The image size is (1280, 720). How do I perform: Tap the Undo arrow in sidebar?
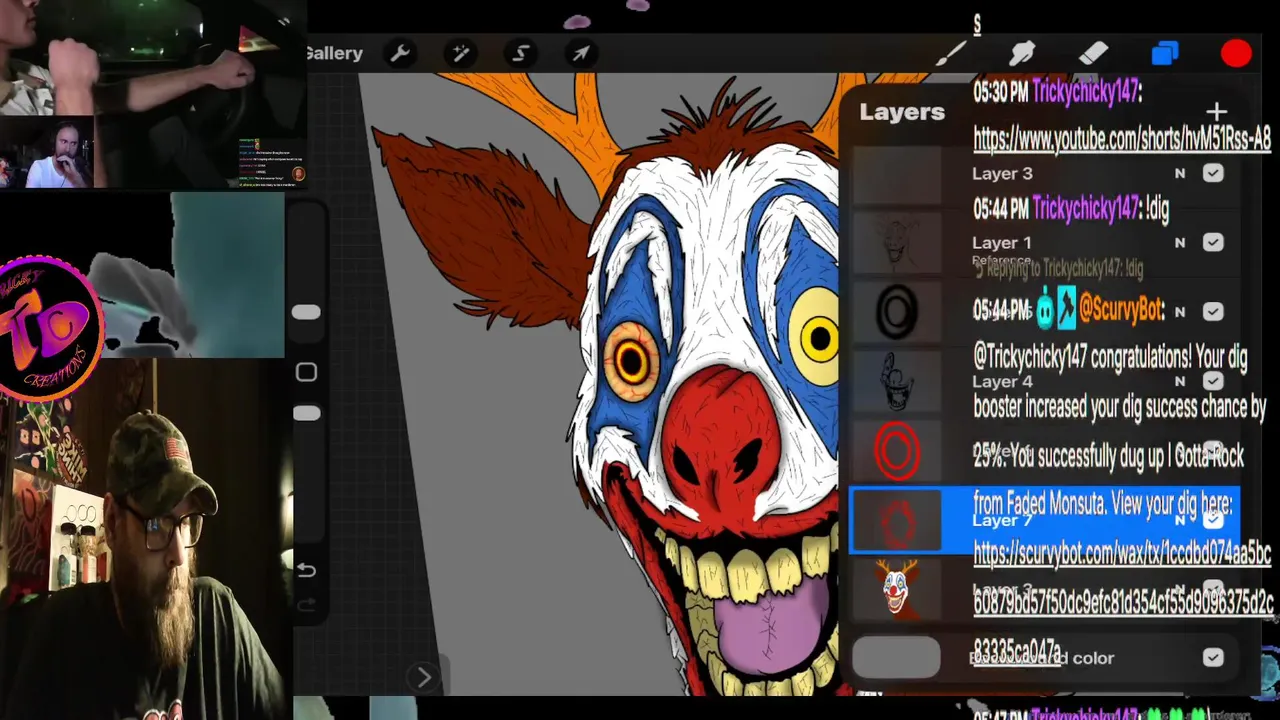coord(306,570)
